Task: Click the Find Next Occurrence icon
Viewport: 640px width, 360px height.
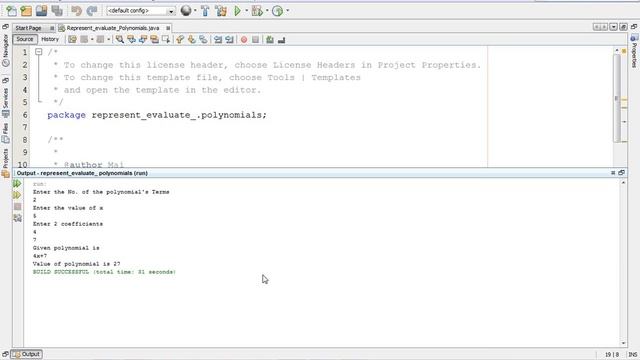Action: (143, 40)
